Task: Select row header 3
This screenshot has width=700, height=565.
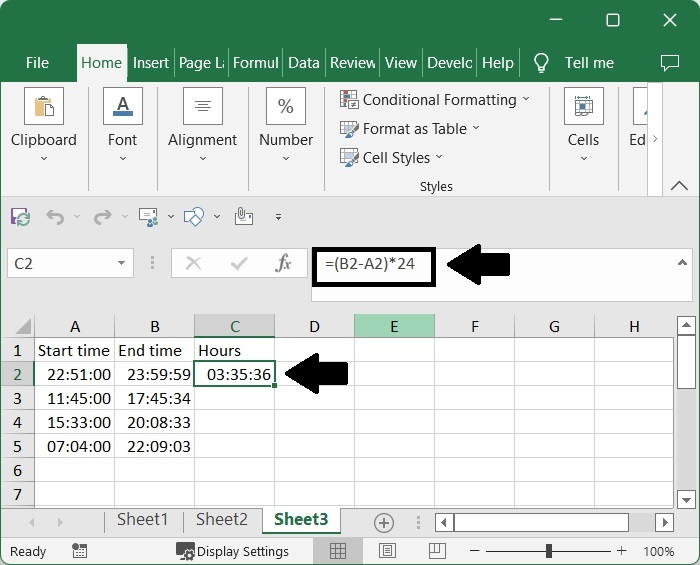Action: pos(17,398)
